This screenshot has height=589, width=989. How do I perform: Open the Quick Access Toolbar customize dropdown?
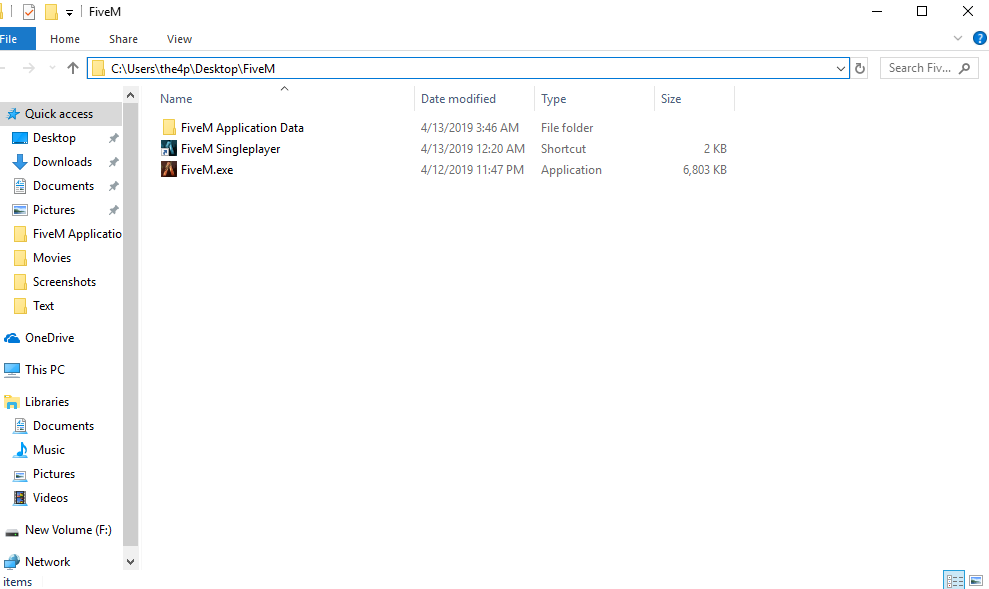click(69, 13)
